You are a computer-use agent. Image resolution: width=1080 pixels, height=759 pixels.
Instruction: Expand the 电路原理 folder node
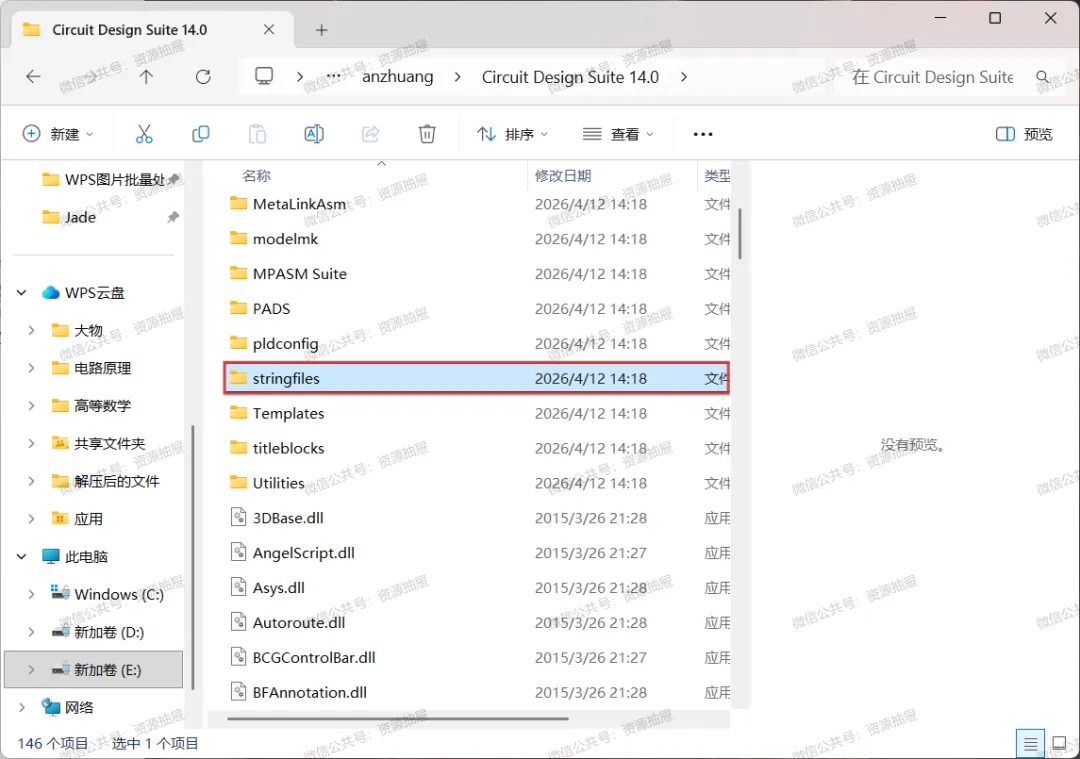pyautogui.click(x=31, y=368)
